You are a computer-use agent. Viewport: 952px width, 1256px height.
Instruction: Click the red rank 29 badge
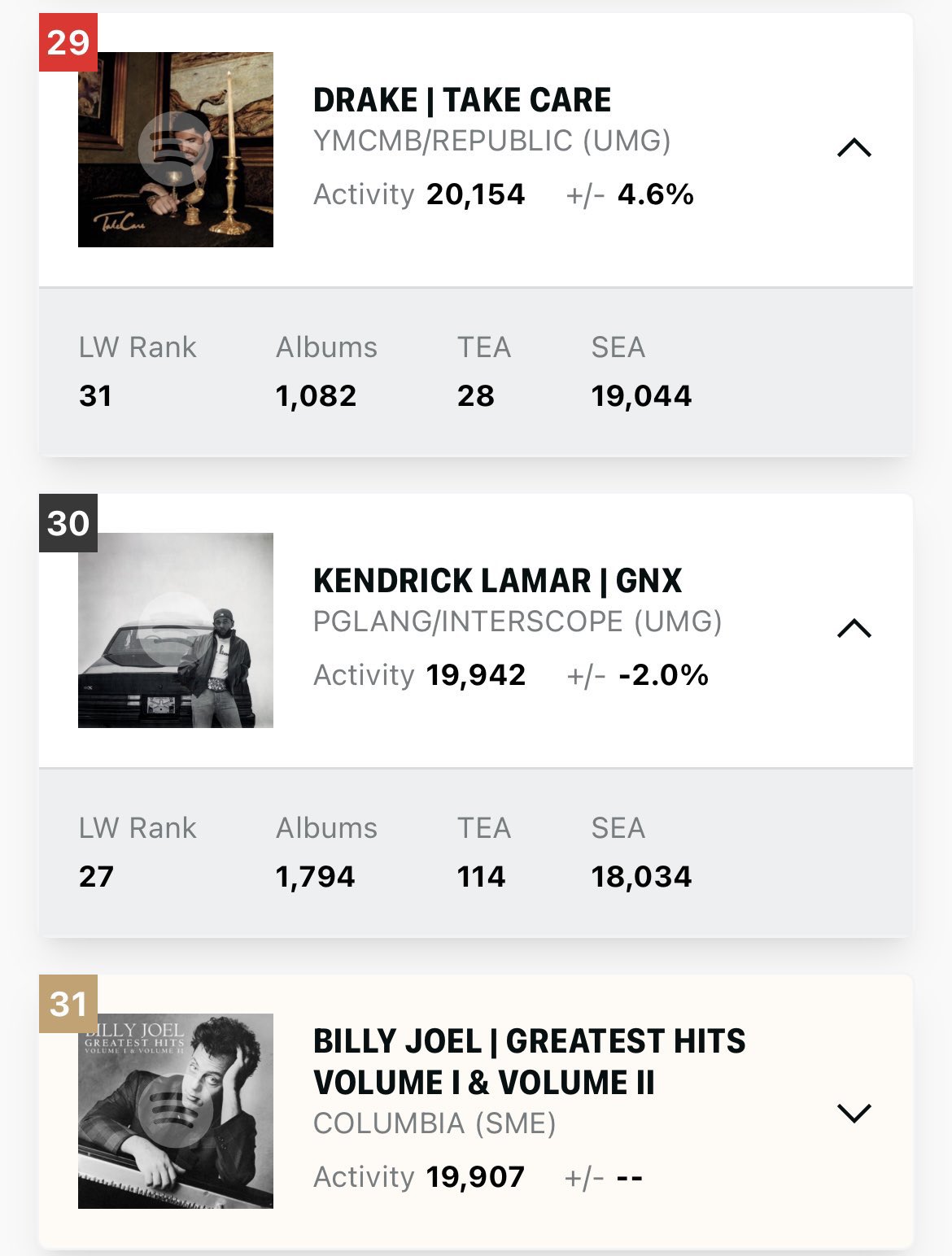[68, 42]
